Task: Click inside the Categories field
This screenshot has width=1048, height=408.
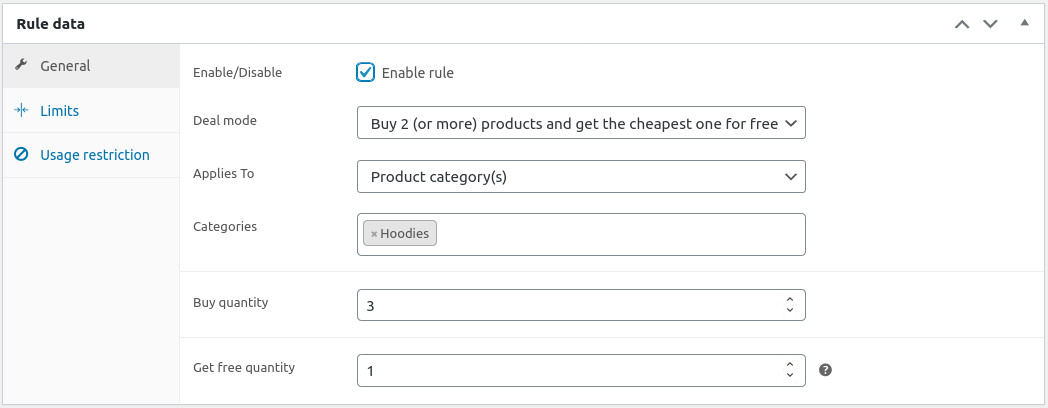Action: [x=620, y=234]
